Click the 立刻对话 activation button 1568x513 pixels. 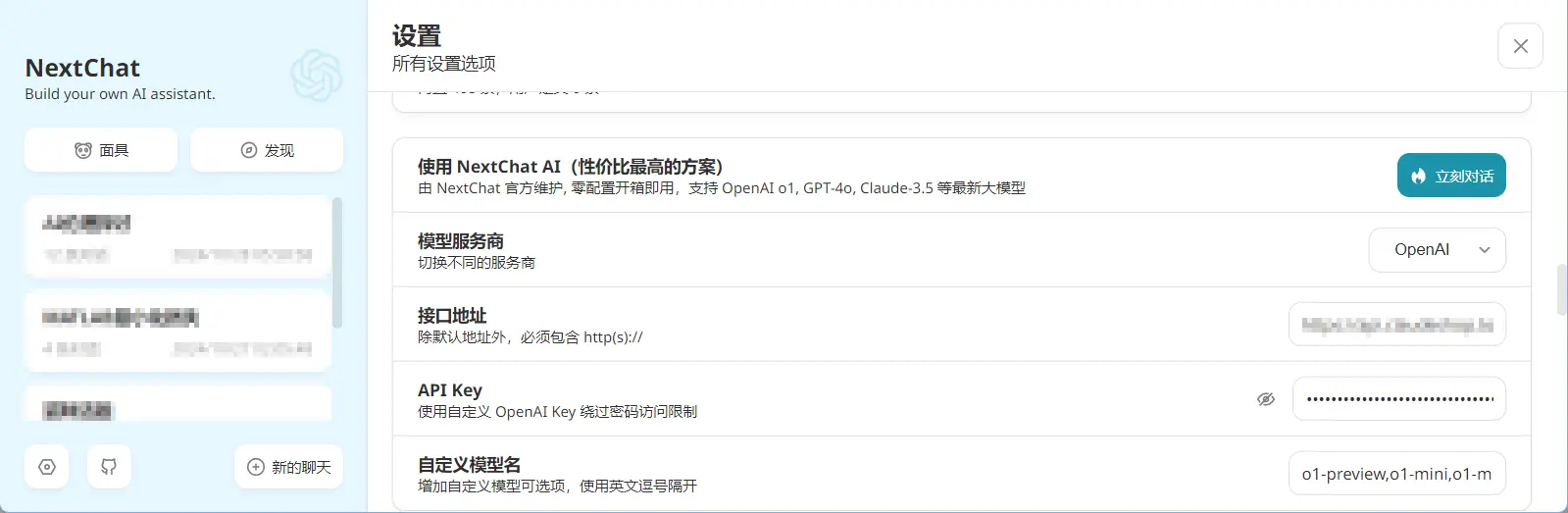pos(1451,176)
